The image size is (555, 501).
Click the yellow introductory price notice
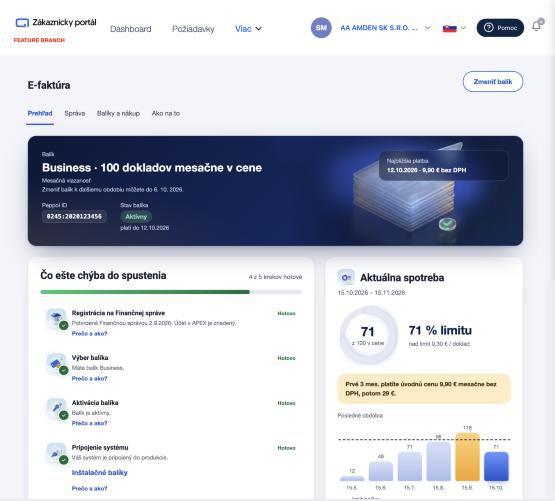point(424,389)
